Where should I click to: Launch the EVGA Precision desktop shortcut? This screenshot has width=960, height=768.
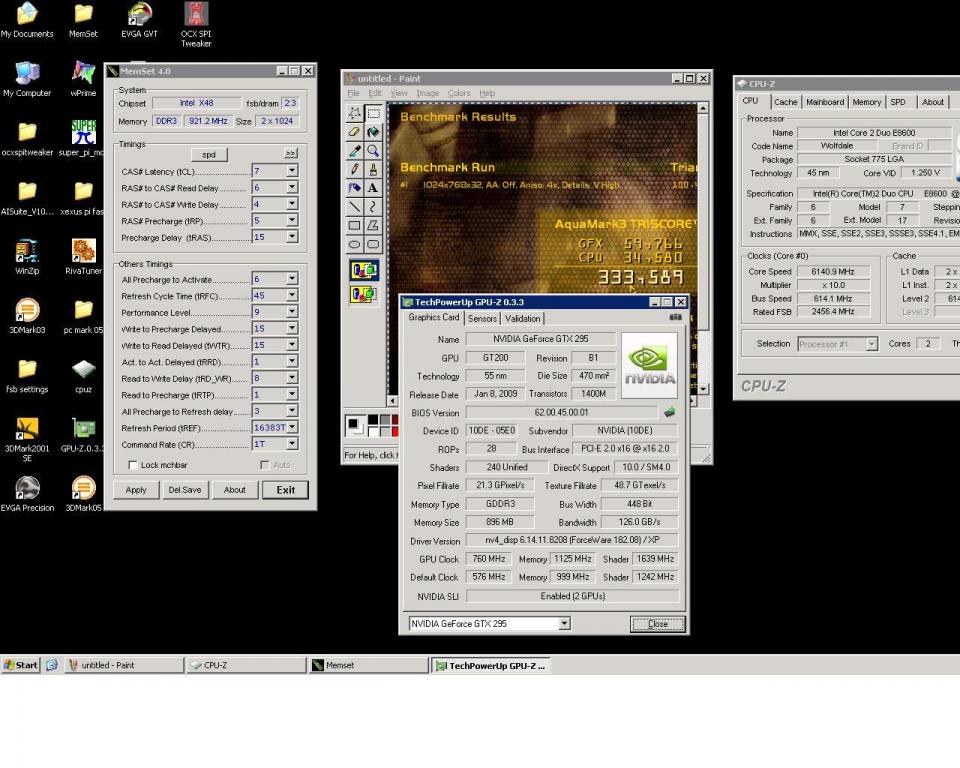point(27,494)
